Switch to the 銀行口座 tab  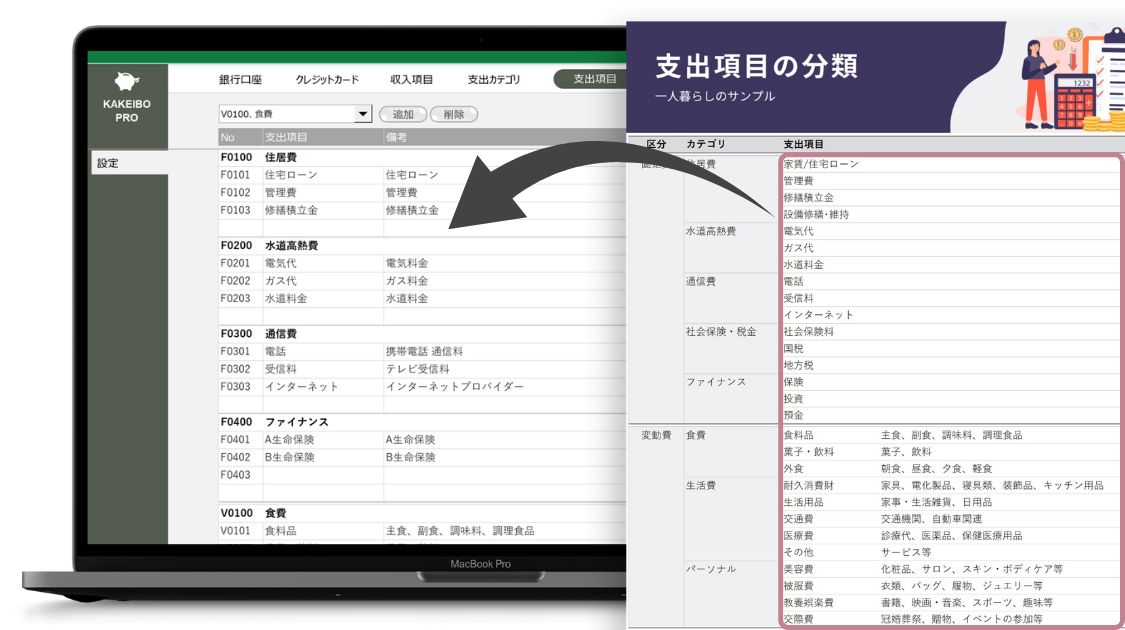click(240, 80)
